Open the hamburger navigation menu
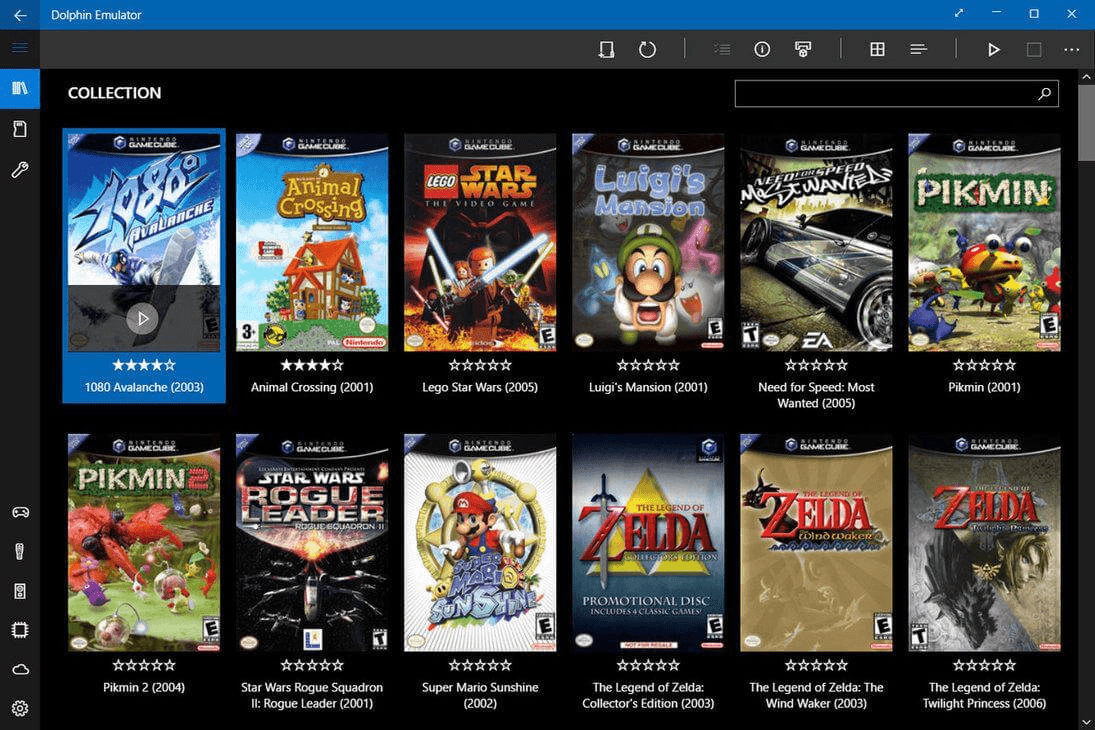 tap(20, 48)
